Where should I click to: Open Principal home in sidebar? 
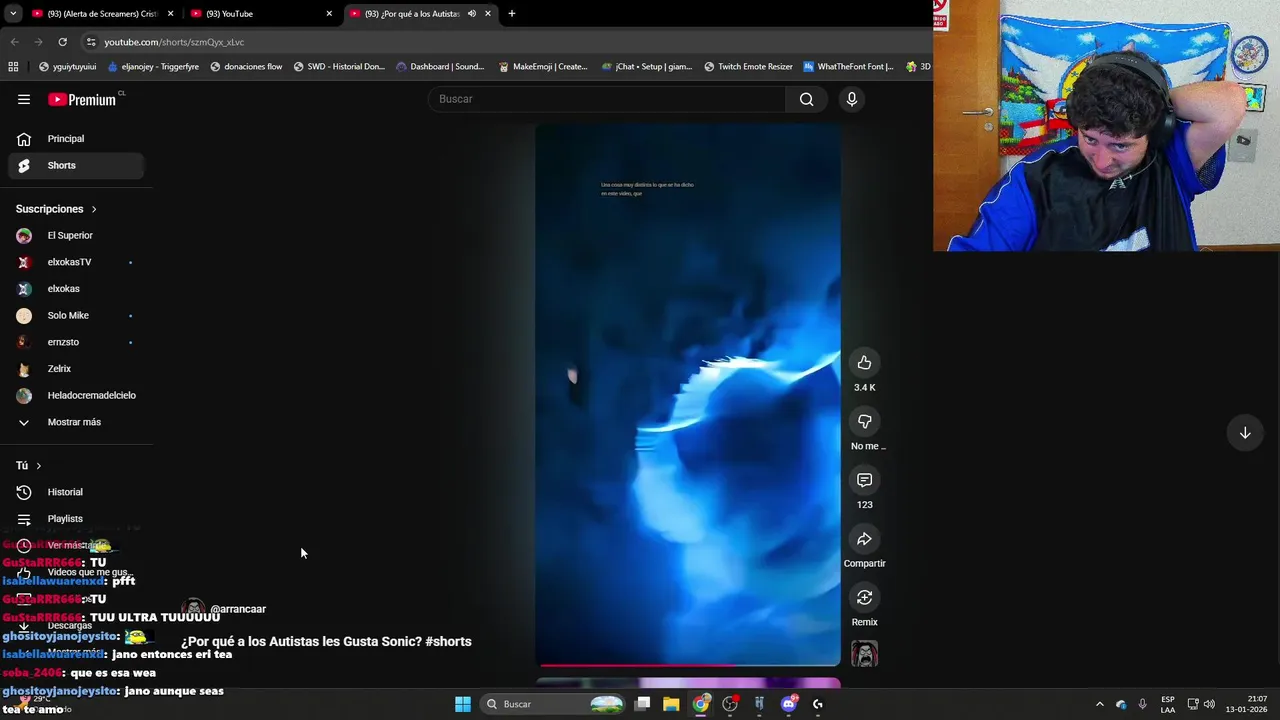click(76, 139)
